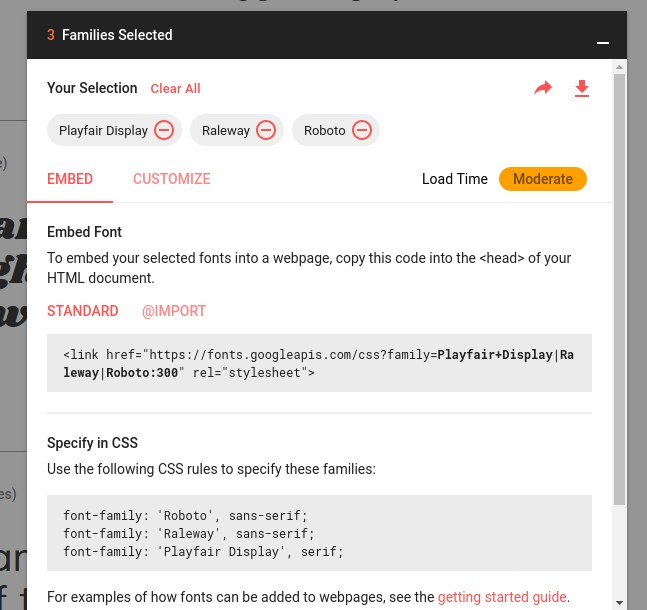Click the link href embed code box
The image size is (647, 610).
[319, 363]
